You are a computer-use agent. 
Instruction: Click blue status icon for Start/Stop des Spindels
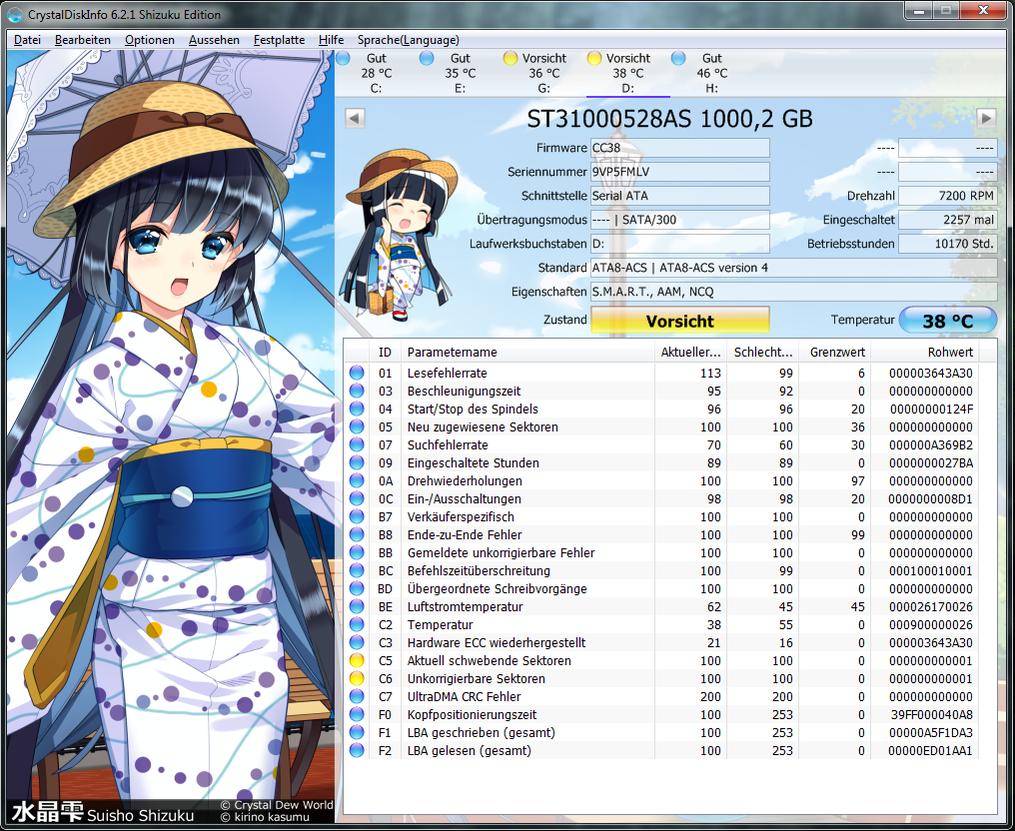[356, 409]
